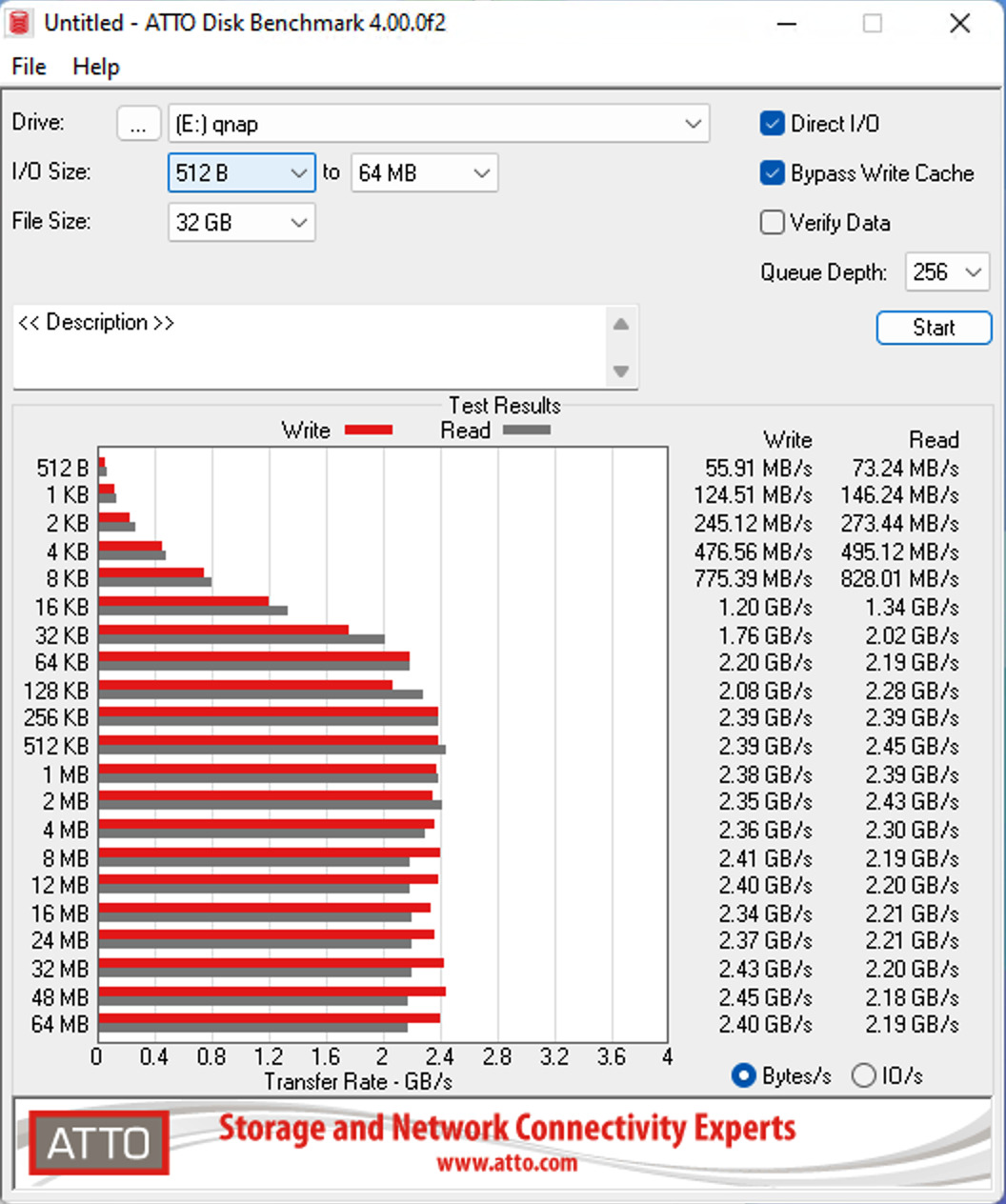1006x1204 pixels.
Task: Start the benchmark with Start button
Action: [934, 328]
